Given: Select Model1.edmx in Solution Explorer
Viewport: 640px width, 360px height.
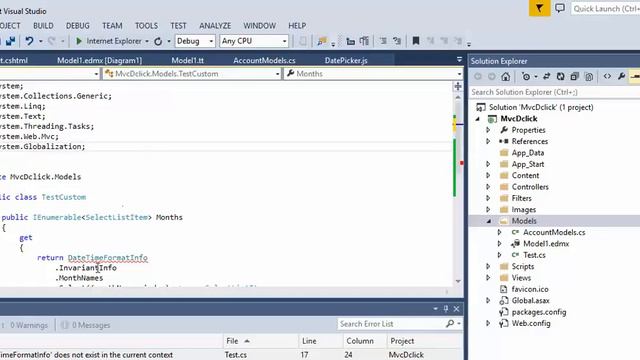Looking at the screenshot, I should [546, 244].
